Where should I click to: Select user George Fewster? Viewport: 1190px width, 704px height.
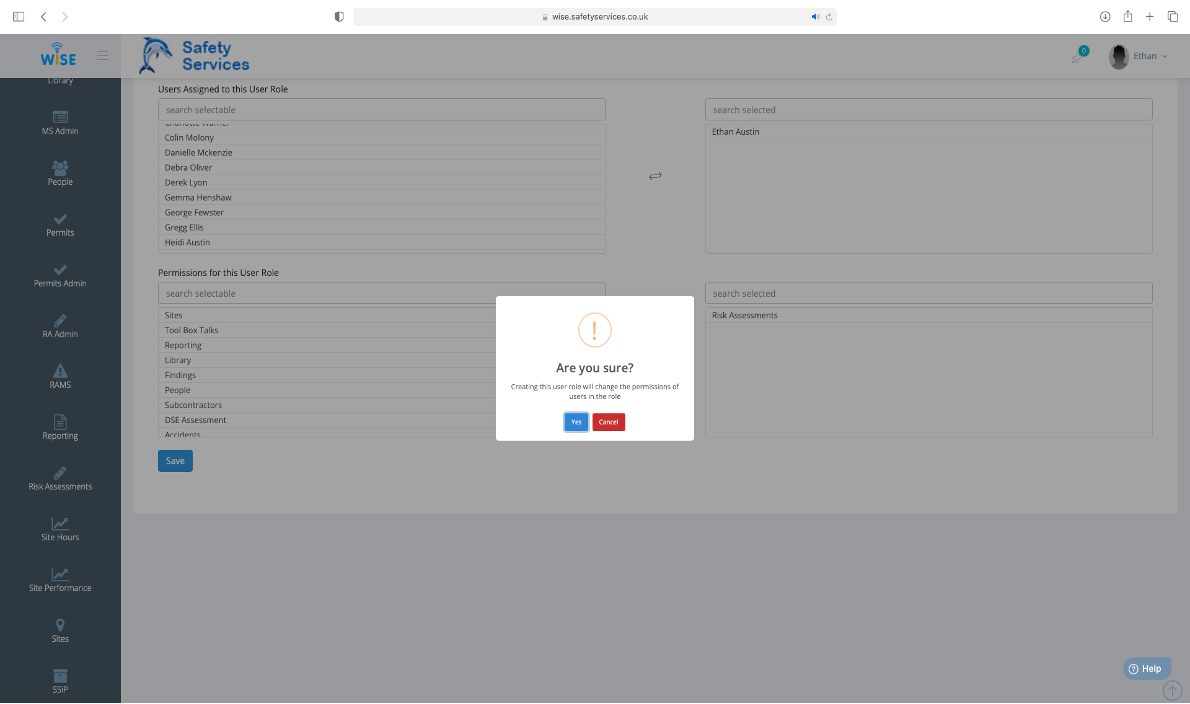coord(382,212)
